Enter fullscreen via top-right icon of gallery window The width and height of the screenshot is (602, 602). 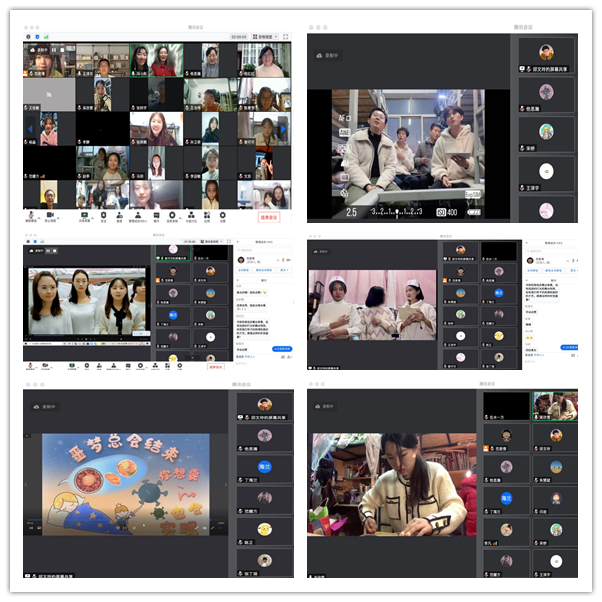pos(286,36)
